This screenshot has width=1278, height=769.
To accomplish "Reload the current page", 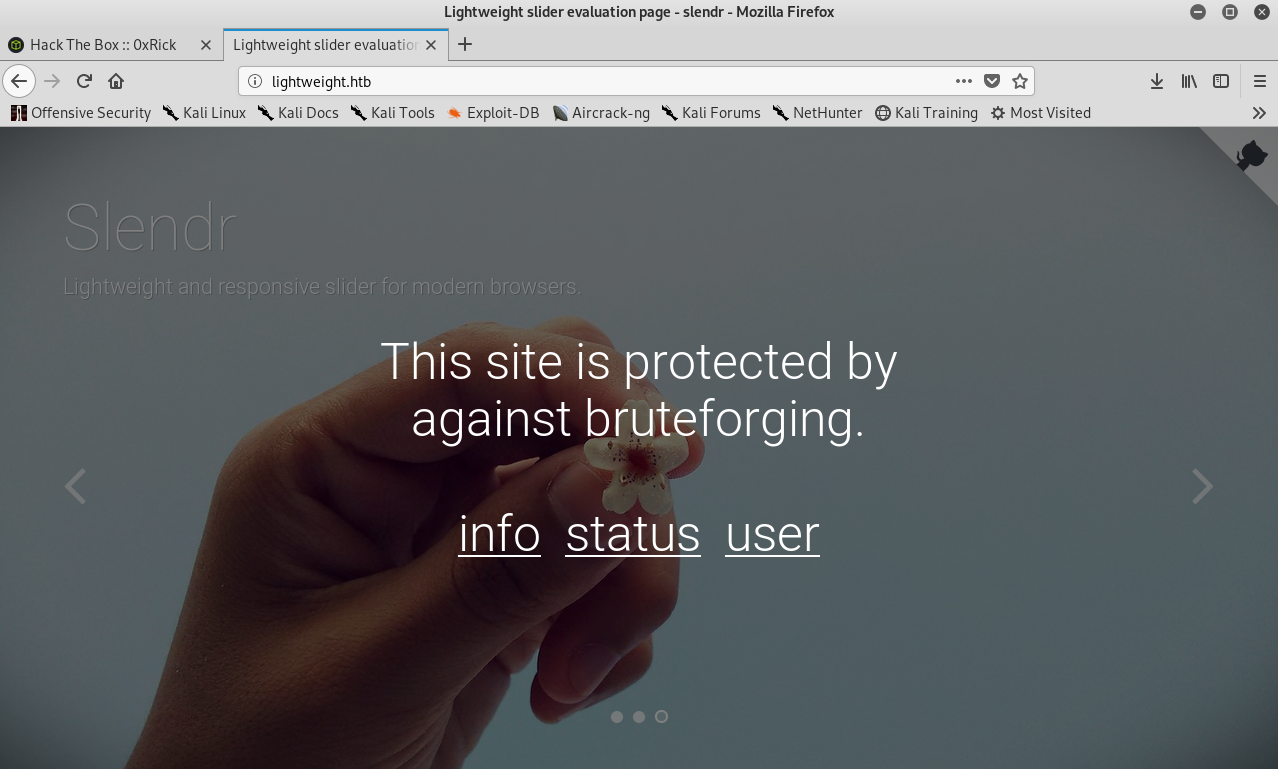I will [85, 81].
